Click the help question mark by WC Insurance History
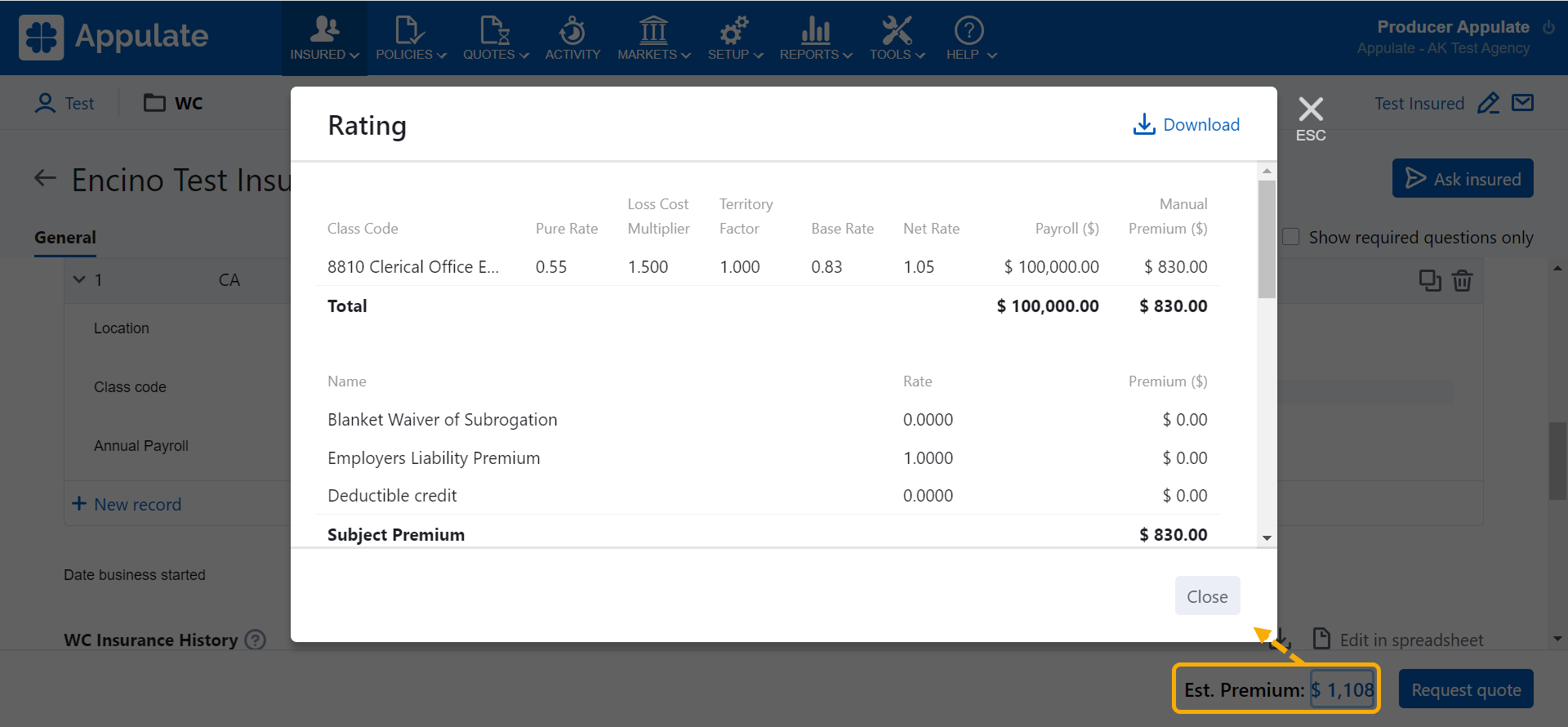Image resolution: width=1568 pixels, height=727 pixels. click(256, 640)
